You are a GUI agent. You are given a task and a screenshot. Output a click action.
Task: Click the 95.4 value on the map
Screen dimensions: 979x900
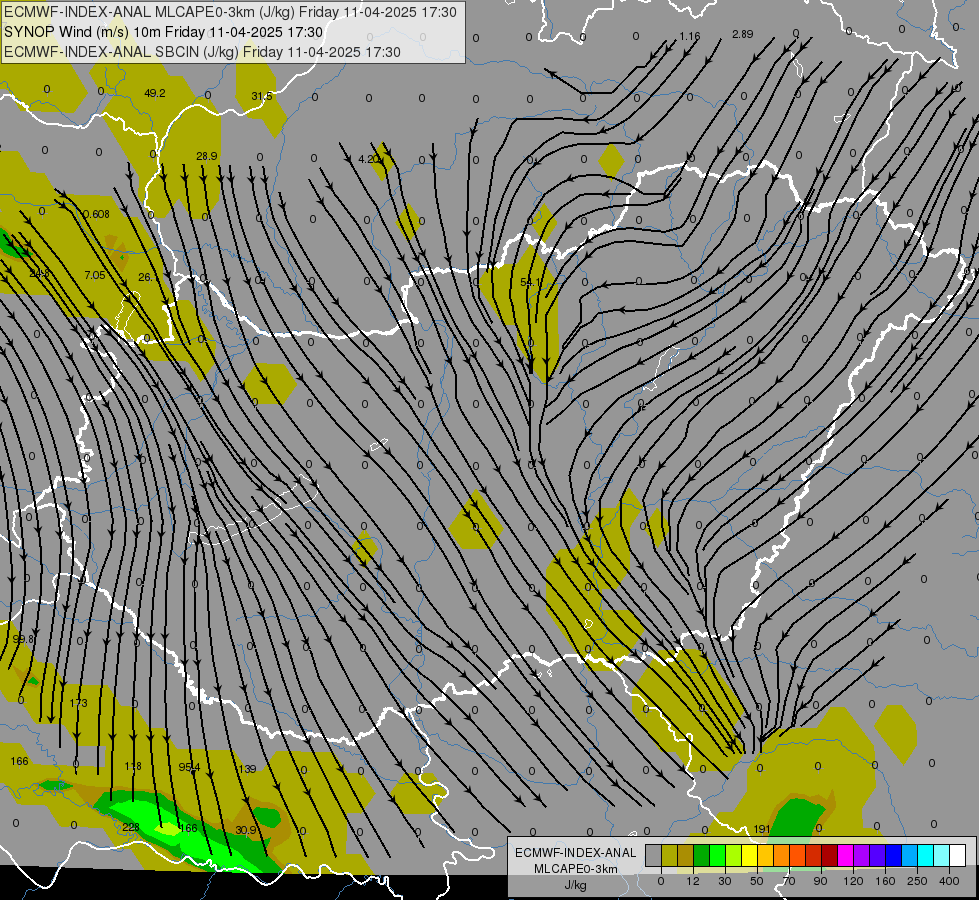click(189, 767)
